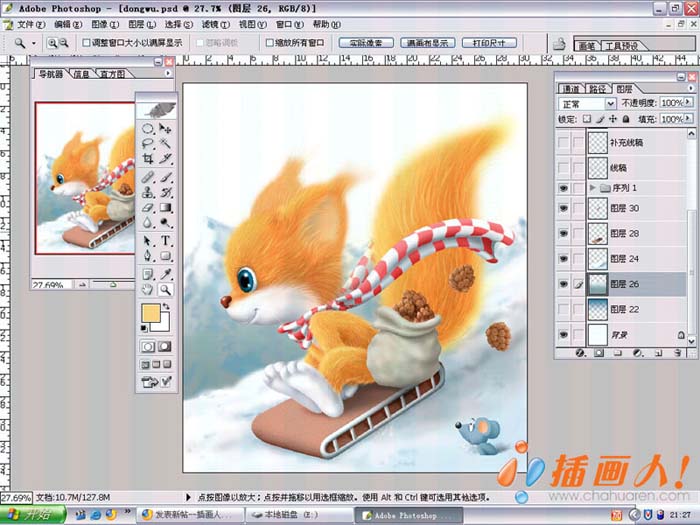The image size is (700, 525).
Task: Select the Clone Stamp tool
Action: (x=148, y=192)
